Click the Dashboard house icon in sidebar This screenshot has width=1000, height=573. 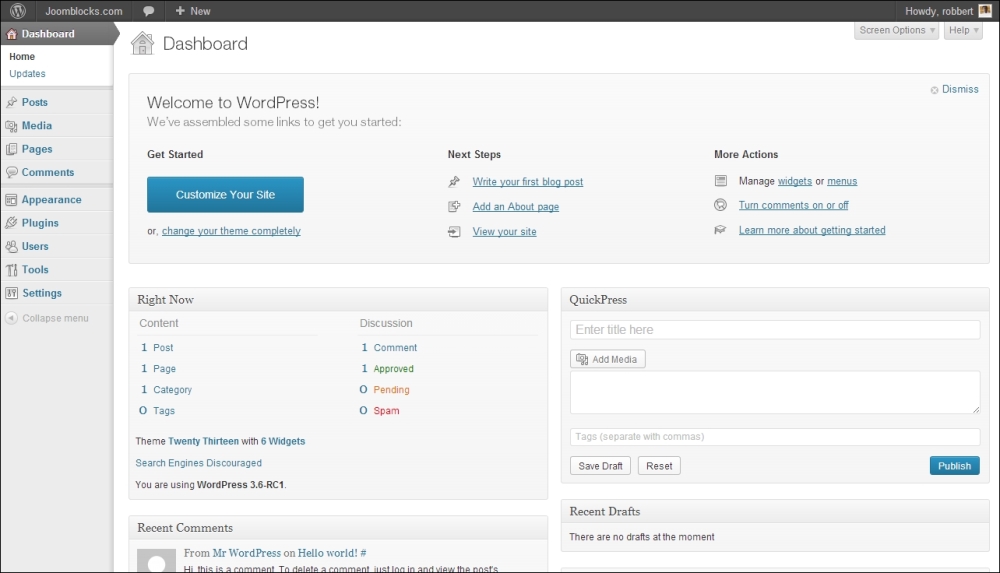pyautogui.click(x=11, y=34)
